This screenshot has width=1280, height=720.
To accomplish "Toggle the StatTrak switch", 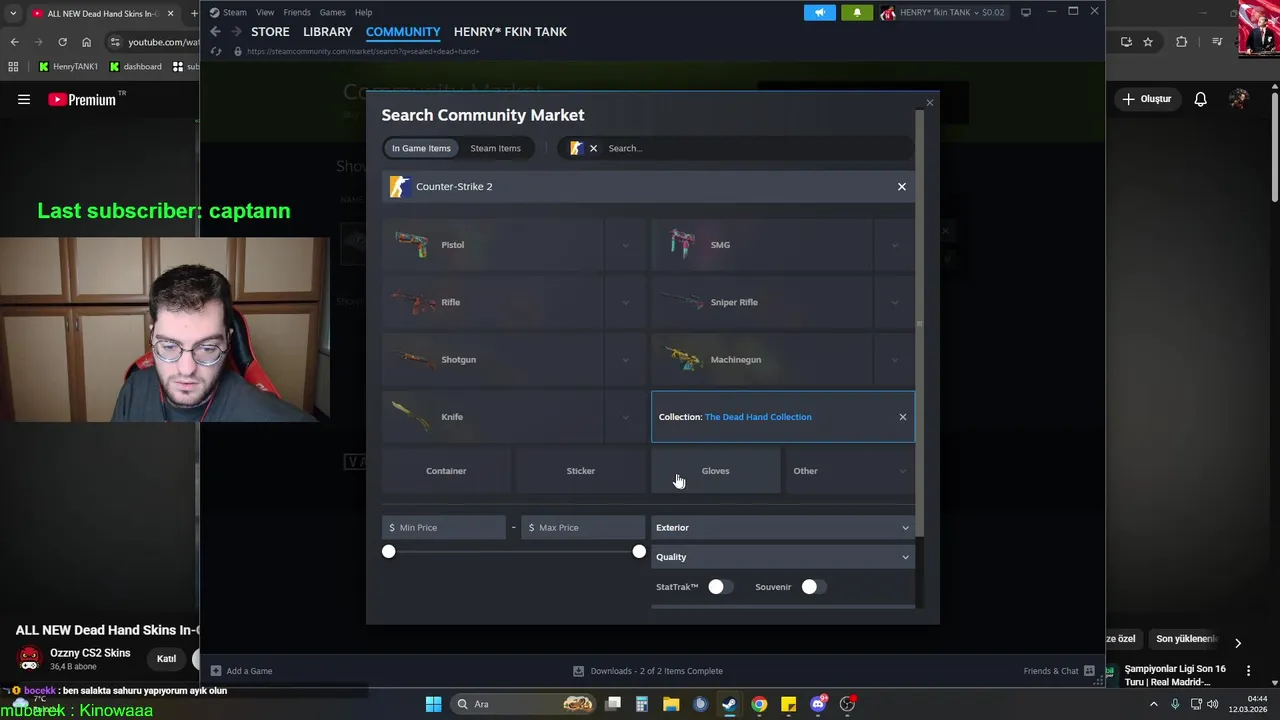I will [720, 587].
